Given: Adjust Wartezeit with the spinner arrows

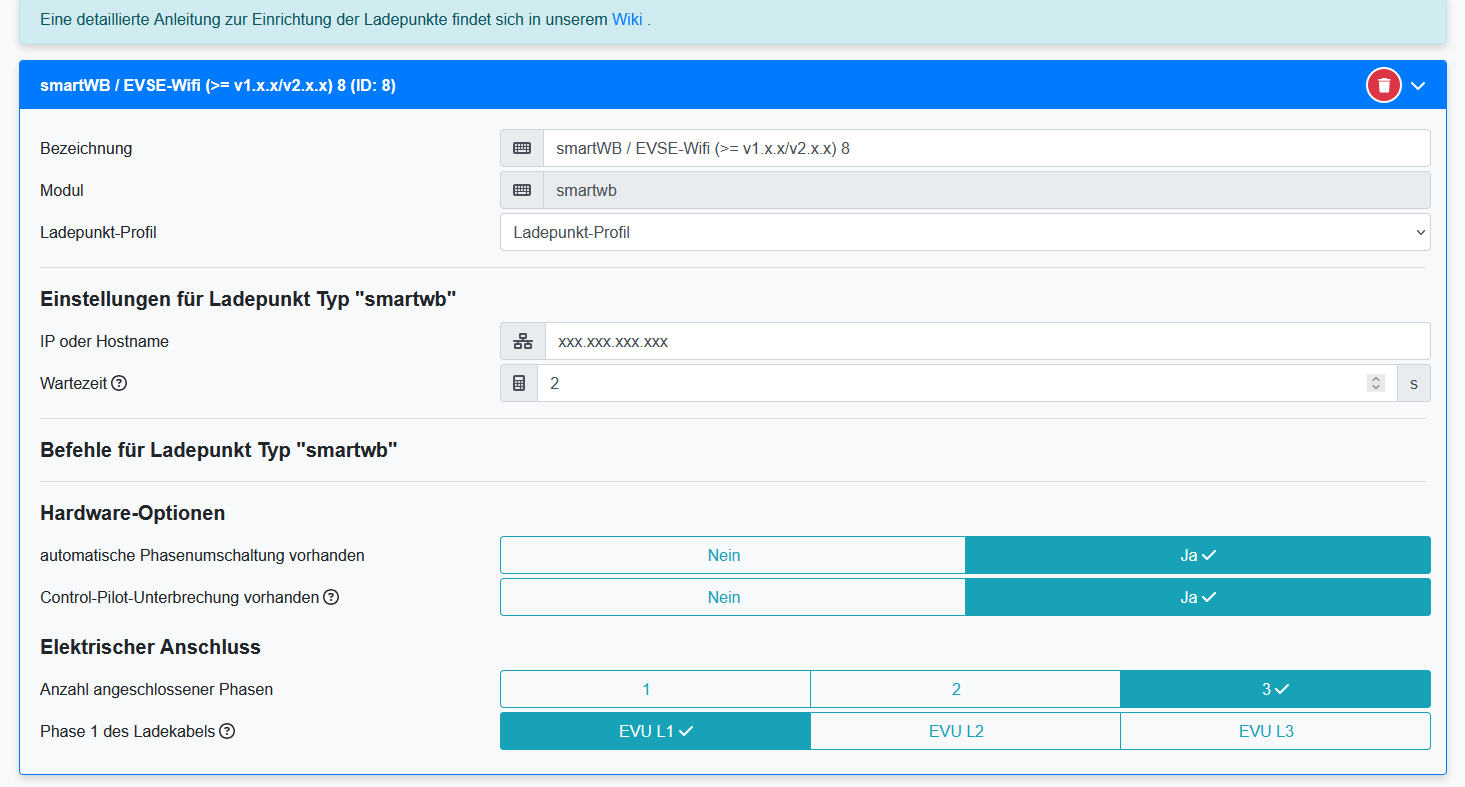Looking at the screenshot, I should 1376,383.
